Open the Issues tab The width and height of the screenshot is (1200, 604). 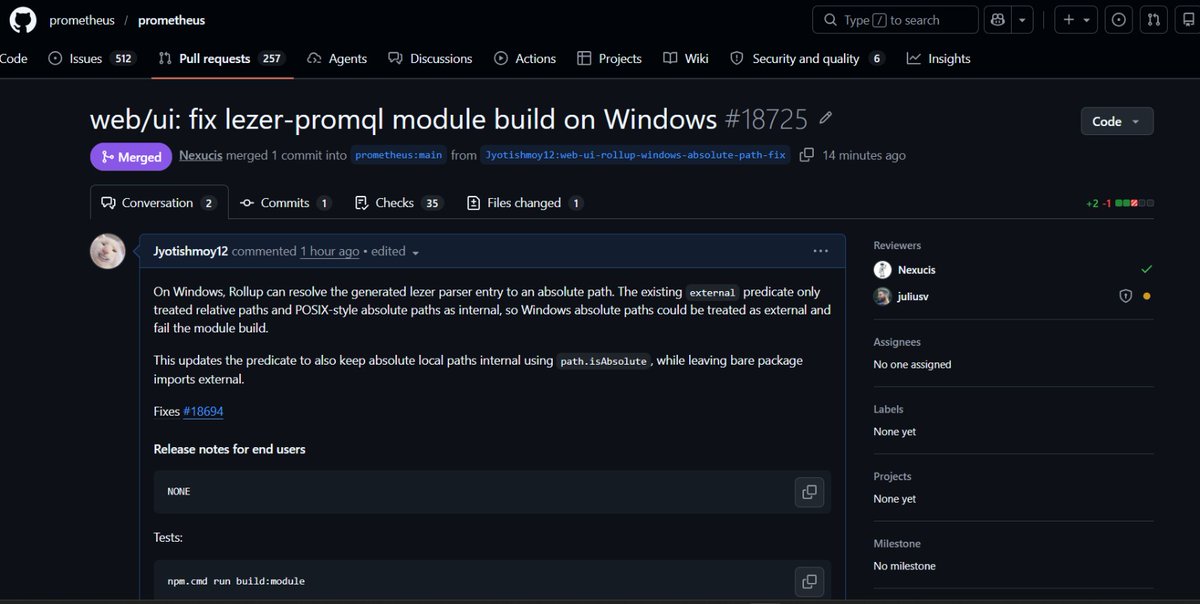tap(91, 59)
